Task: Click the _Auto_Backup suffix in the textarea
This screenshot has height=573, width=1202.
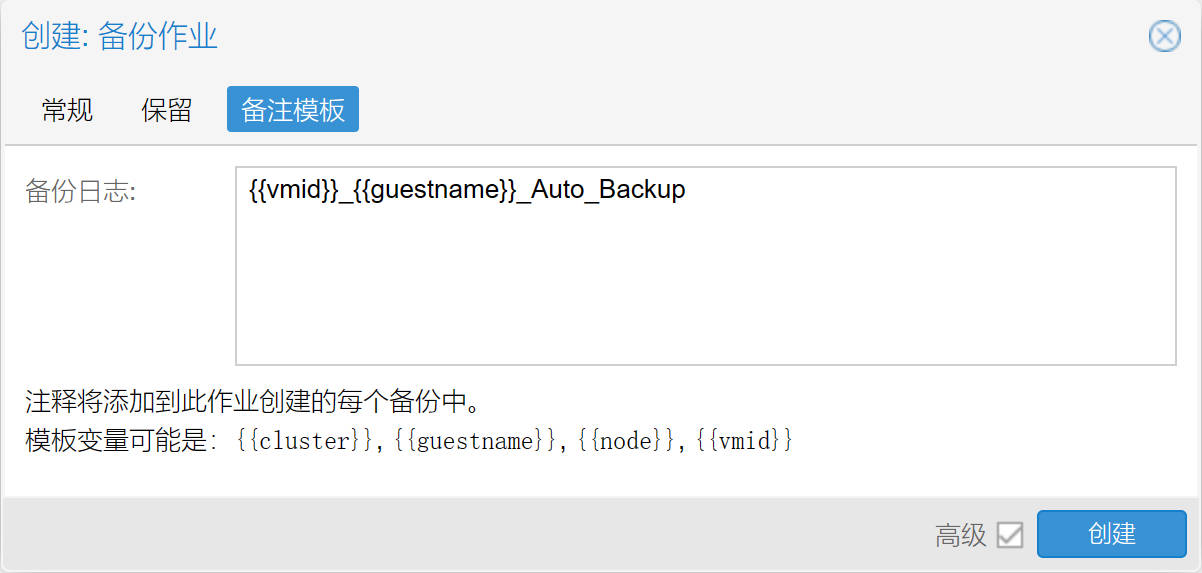Action: pos(600,190)
